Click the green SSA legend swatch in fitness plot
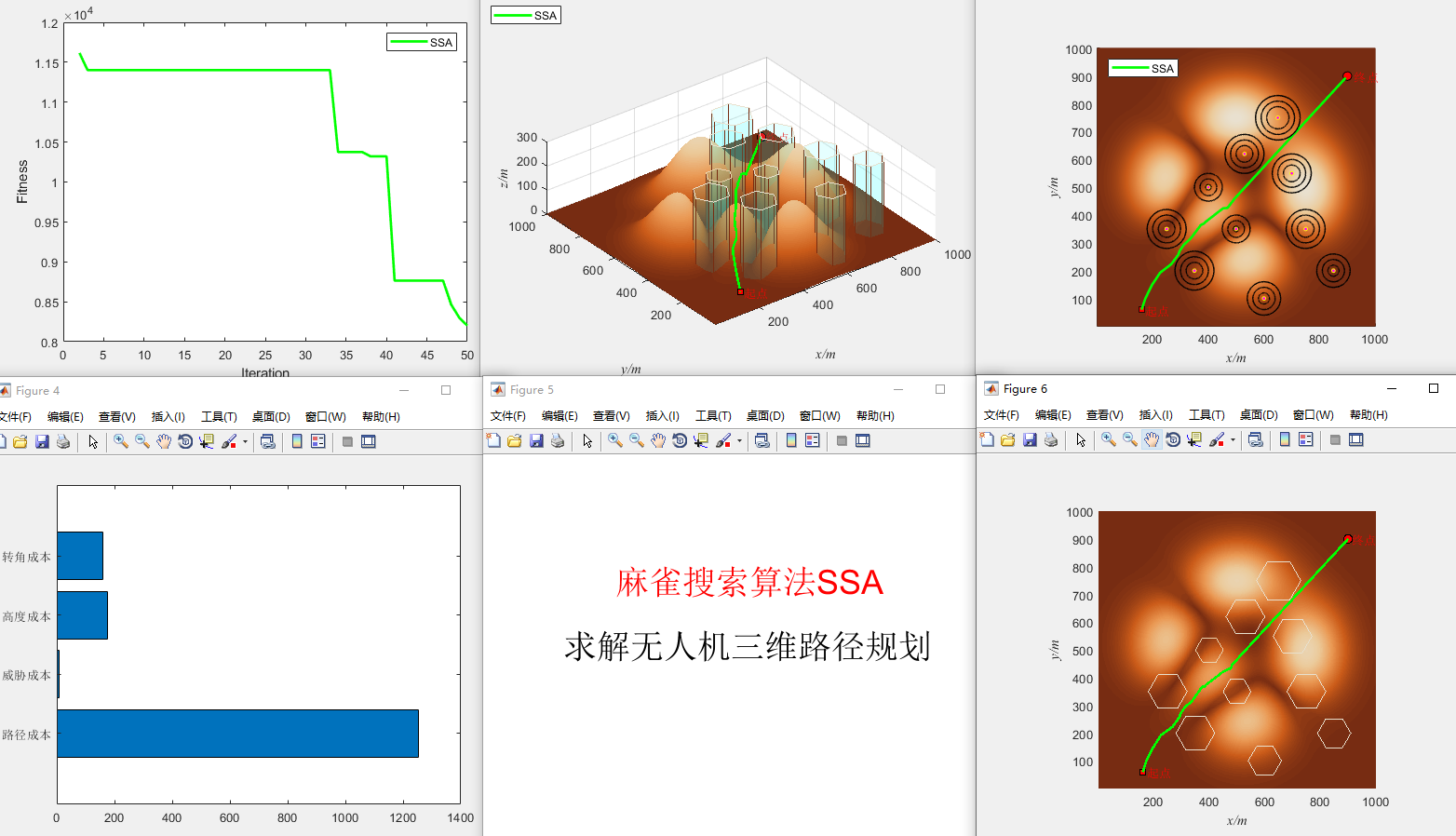Screen dimensions: 1456x836 (409, 42)
